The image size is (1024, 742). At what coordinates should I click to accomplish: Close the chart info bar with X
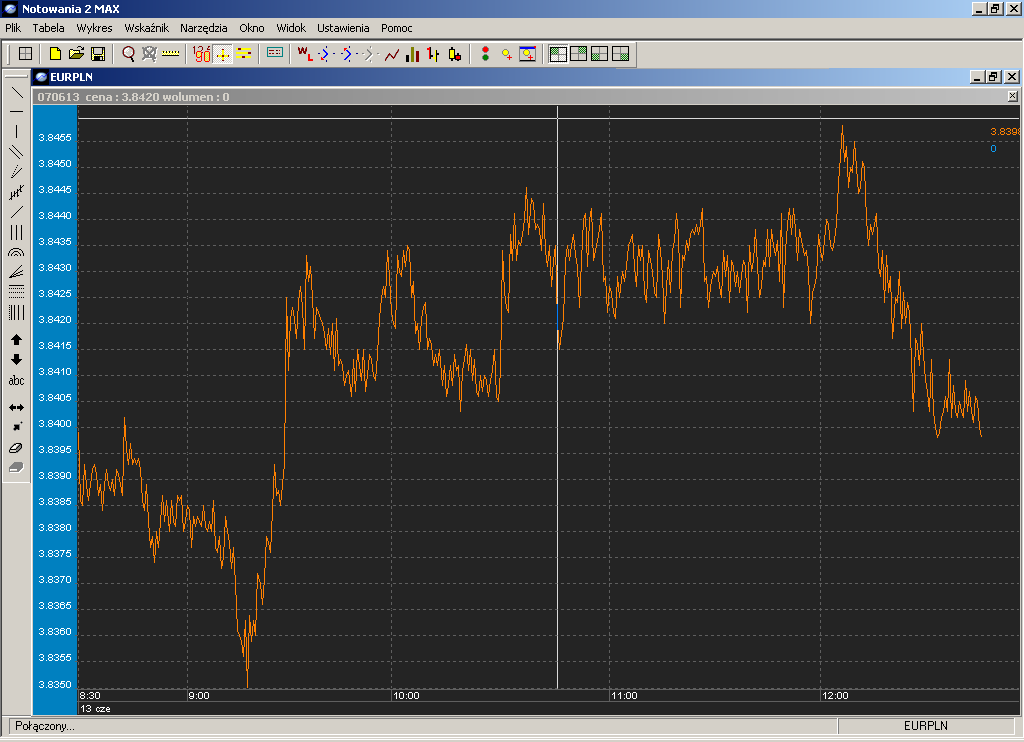(x=1012, y=97)
